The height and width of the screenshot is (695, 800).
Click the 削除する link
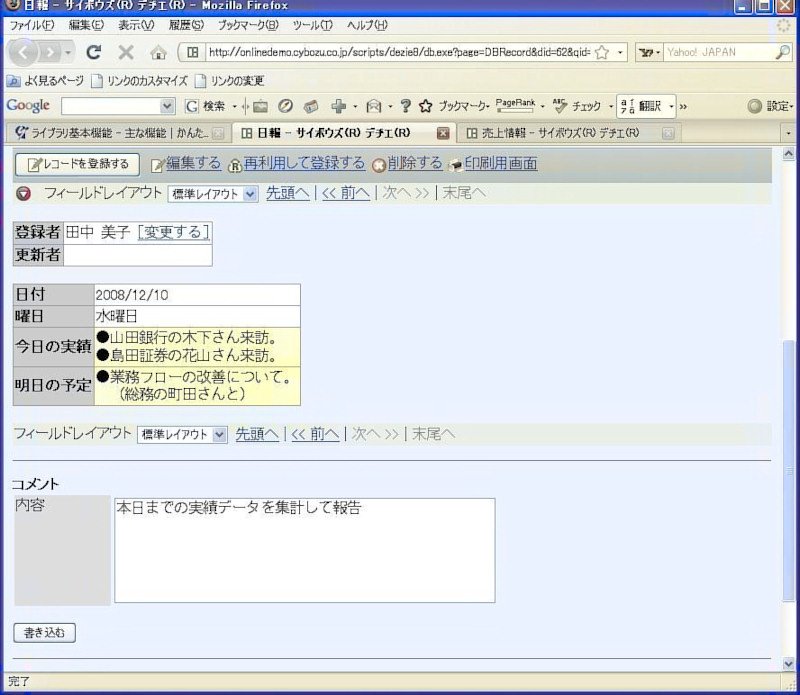pyautogui.click(x=415, y=163)
